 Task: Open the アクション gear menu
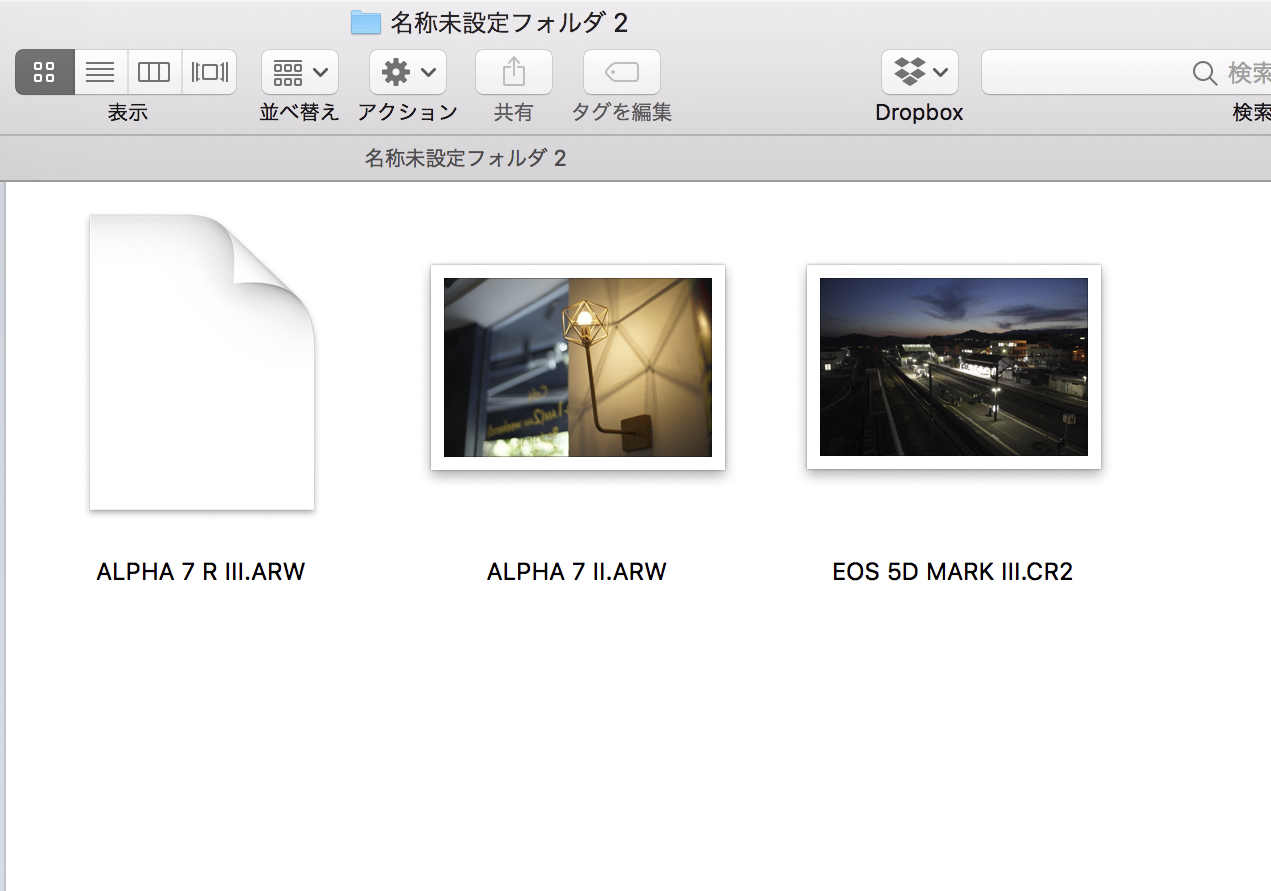coord(408,72)
